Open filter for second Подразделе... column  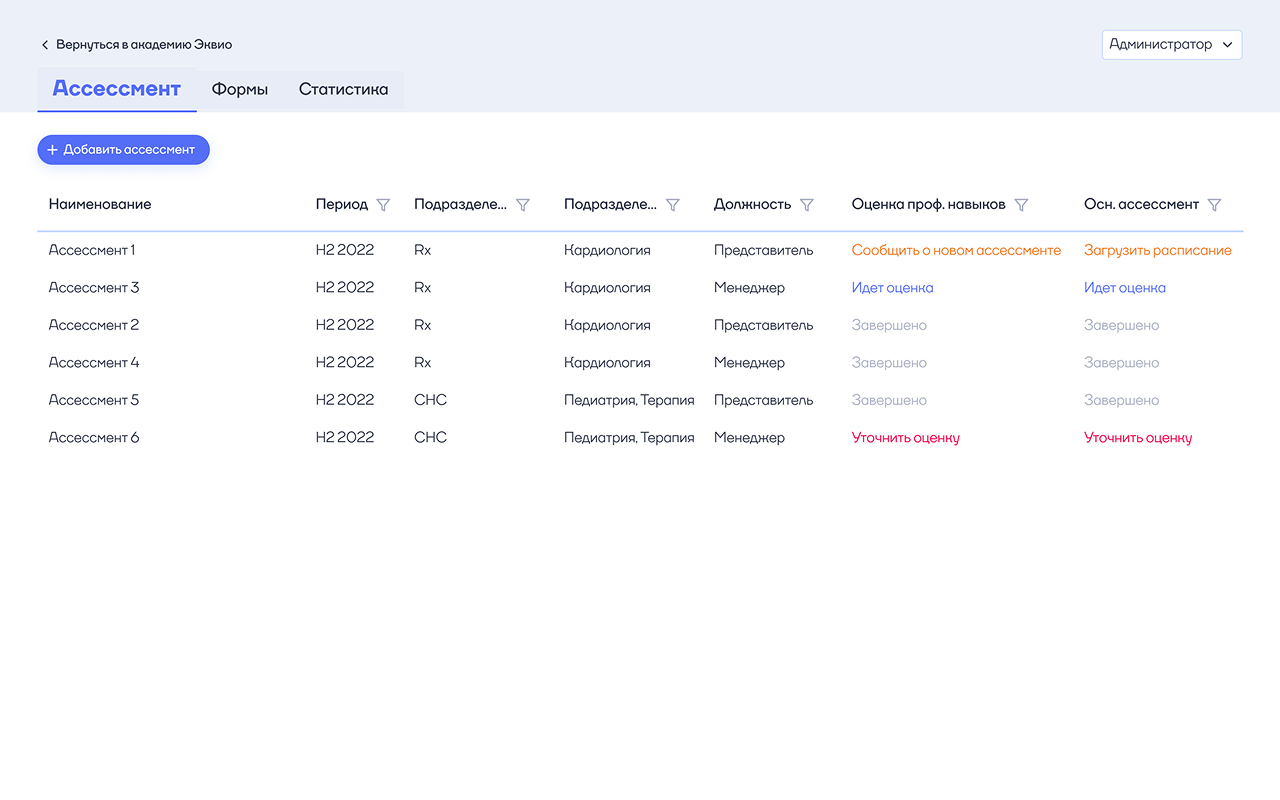[x=673, y=205]
